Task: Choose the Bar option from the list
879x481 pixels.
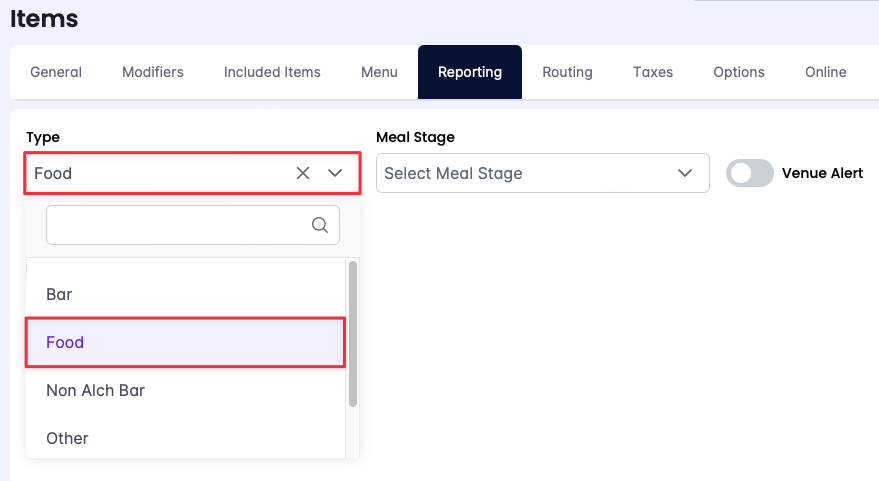Action: tap(59, 294)
